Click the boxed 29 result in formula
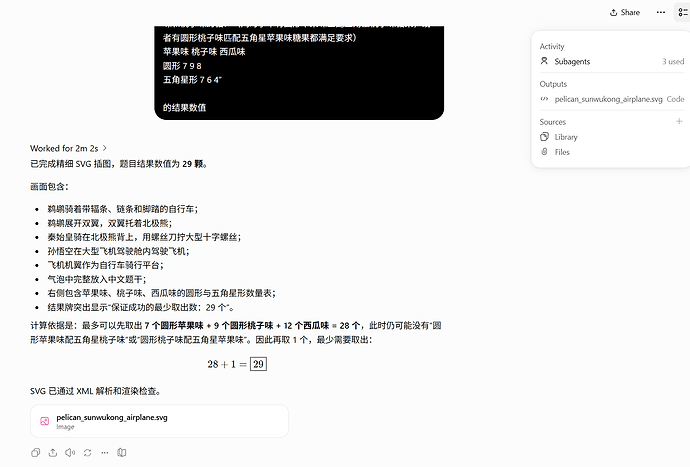 (258, 364)
